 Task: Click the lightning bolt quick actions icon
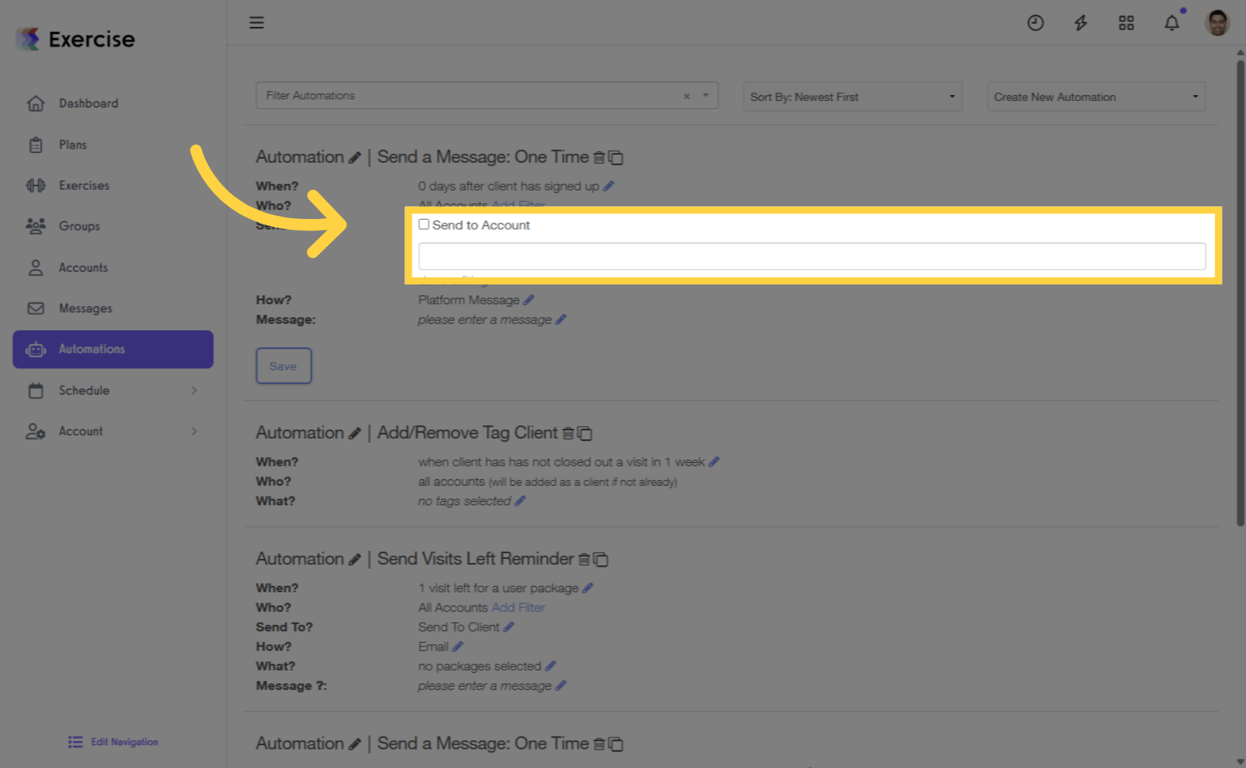(1081, 22)
